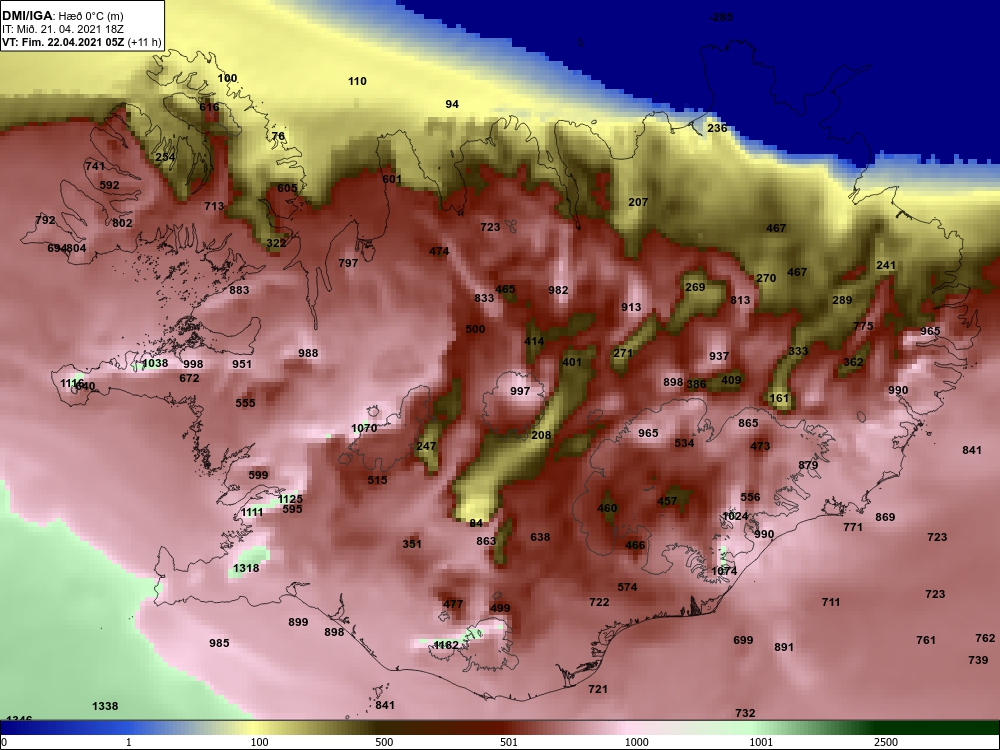Select the value 84 in the yellow area
The height and width of the screenshot is (750, 1000).
pyautogui.click(x=476, y=524)
